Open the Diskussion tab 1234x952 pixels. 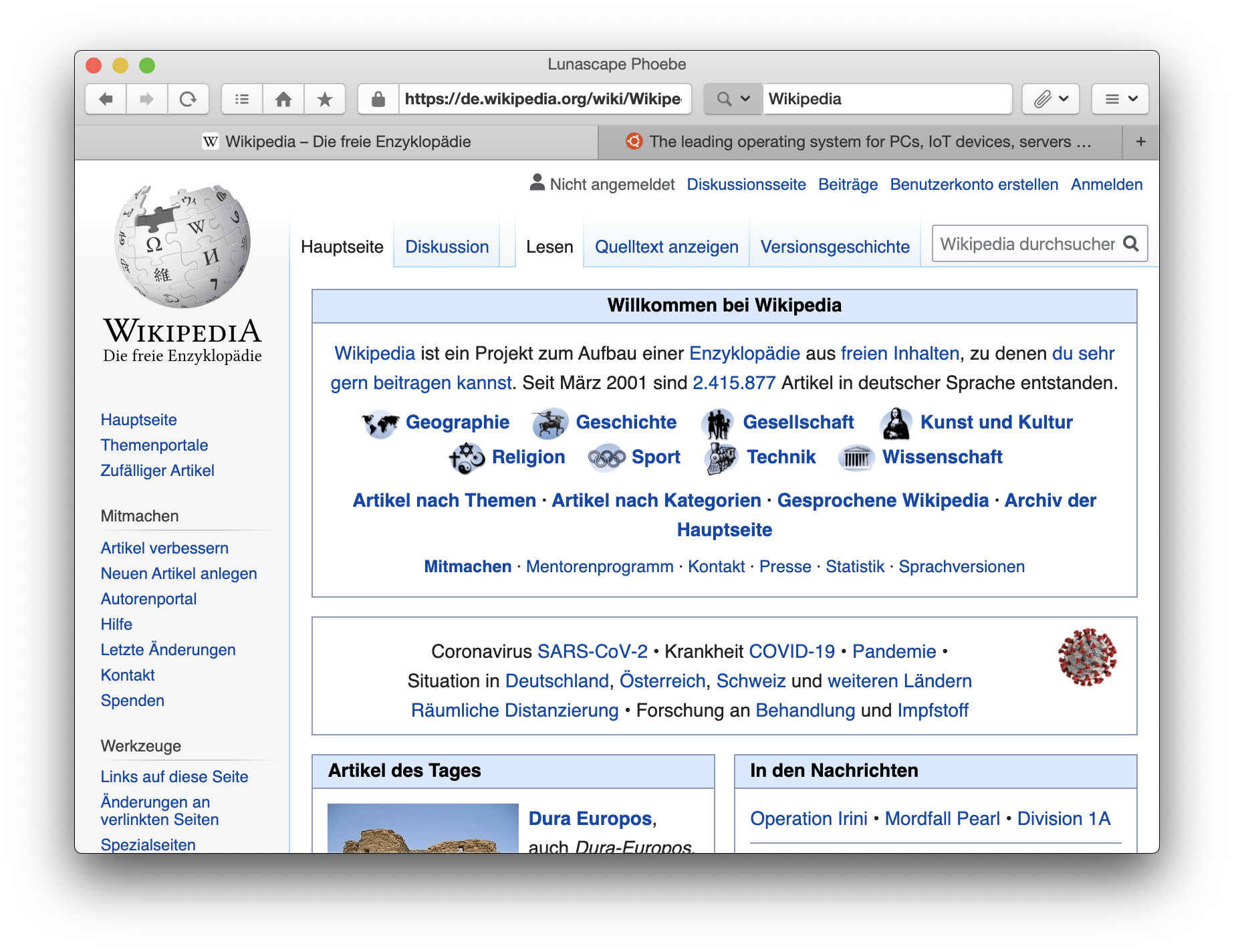[447, 247]
